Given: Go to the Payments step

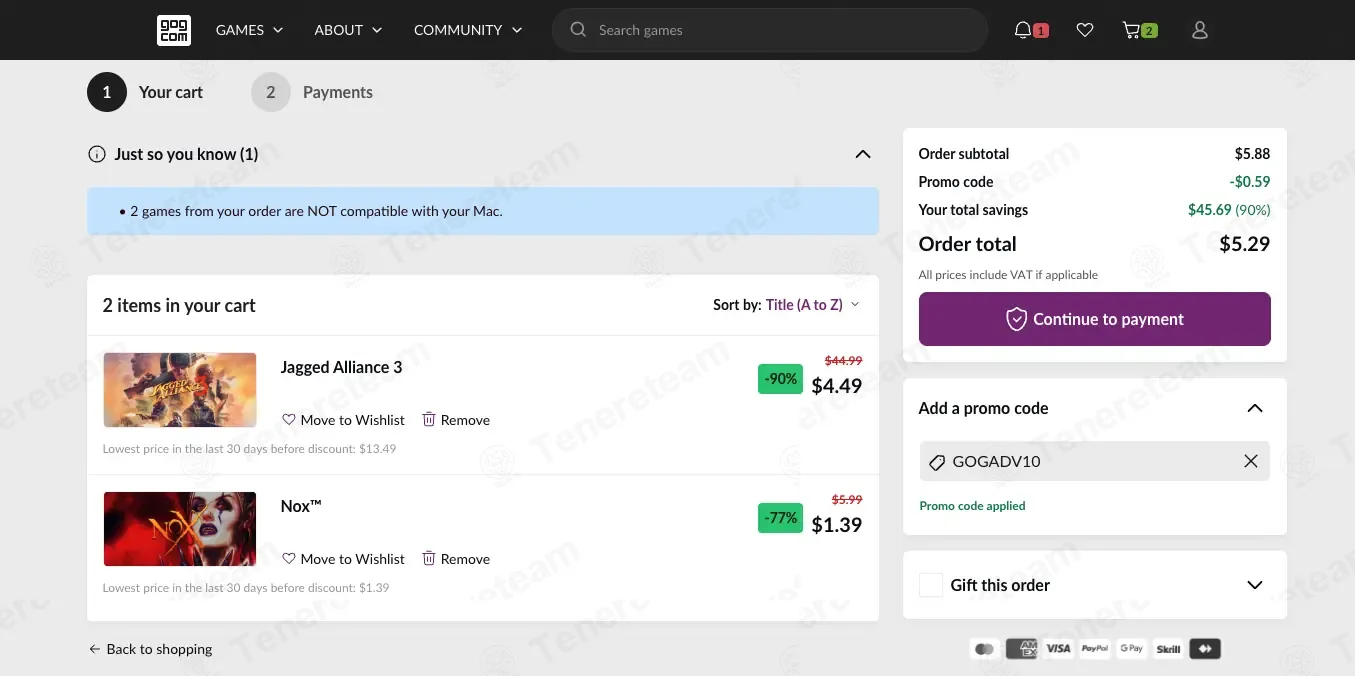Looking at the screenshot, I should coord(312,92).
